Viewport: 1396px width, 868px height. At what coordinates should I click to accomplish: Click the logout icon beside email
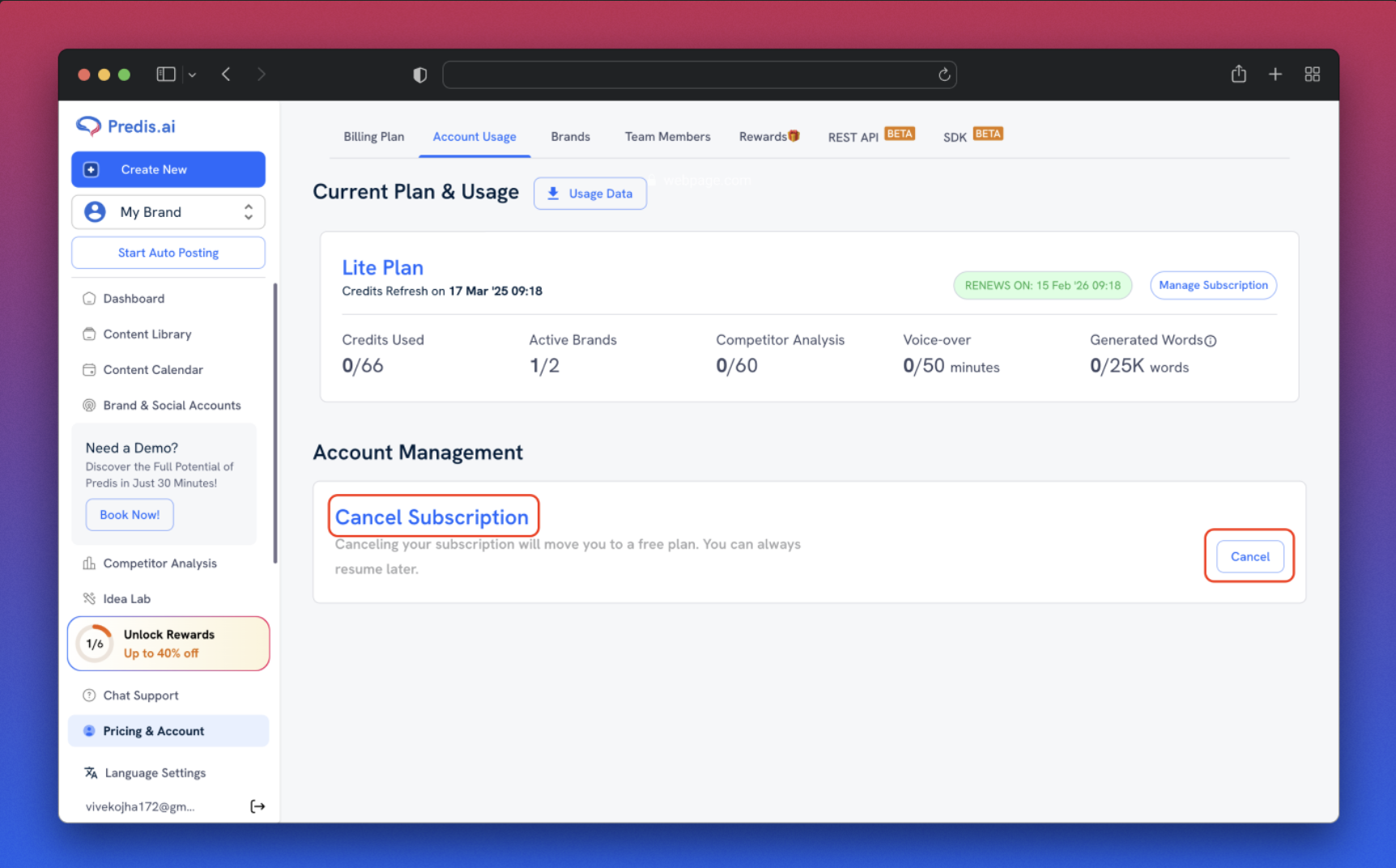tap(257, 806)
